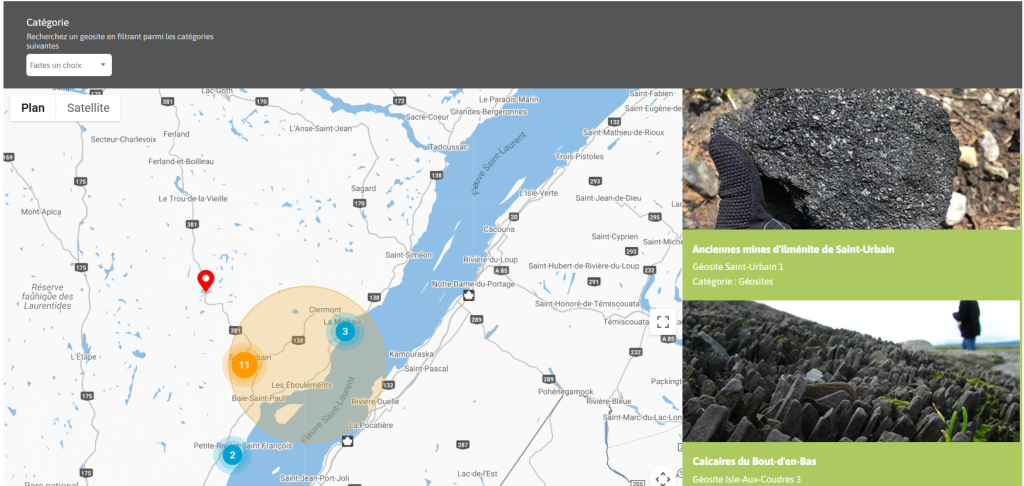1024x486 pixels.
Task: Open the orange cluster marker labeled 11
Action: 244,364
